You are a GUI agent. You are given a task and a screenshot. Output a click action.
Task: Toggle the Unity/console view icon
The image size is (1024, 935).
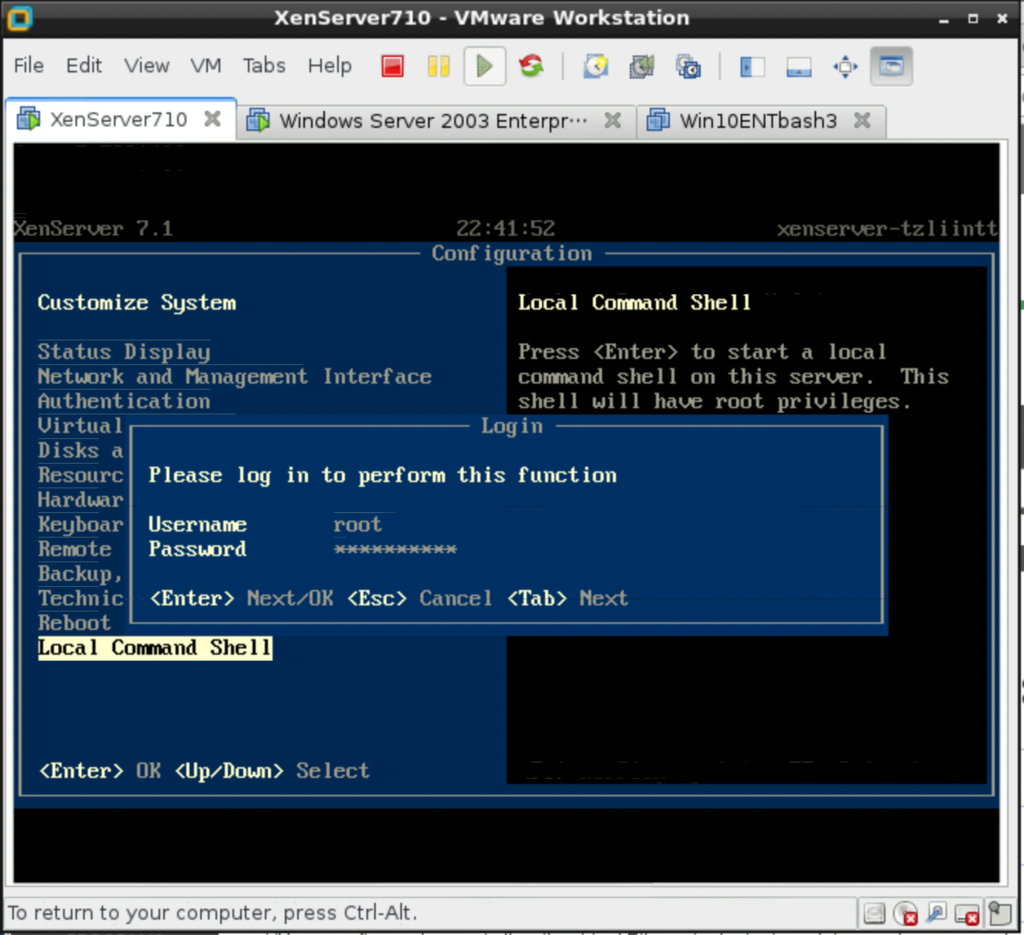tap(891, 66)
